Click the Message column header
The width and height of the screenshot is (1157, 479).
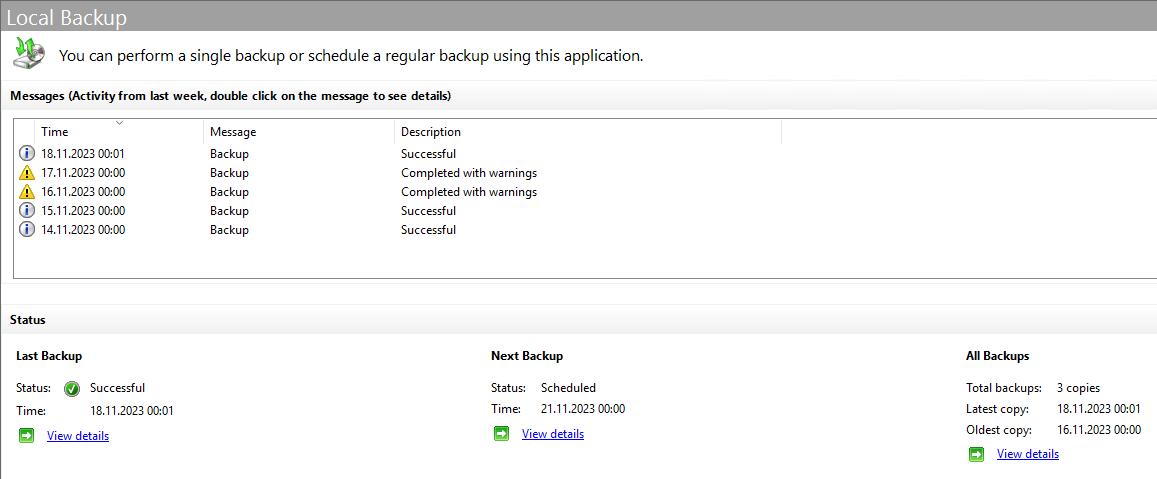[233, 132]
